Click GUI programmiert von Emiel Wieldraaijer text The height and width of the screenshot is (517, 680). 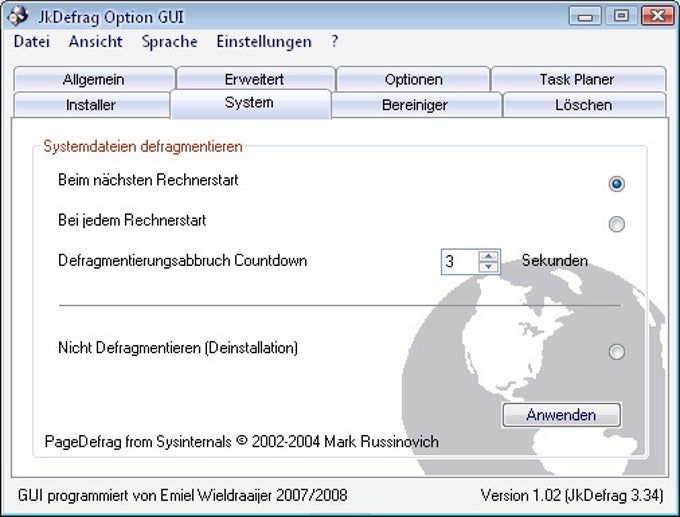click(183, 495)
